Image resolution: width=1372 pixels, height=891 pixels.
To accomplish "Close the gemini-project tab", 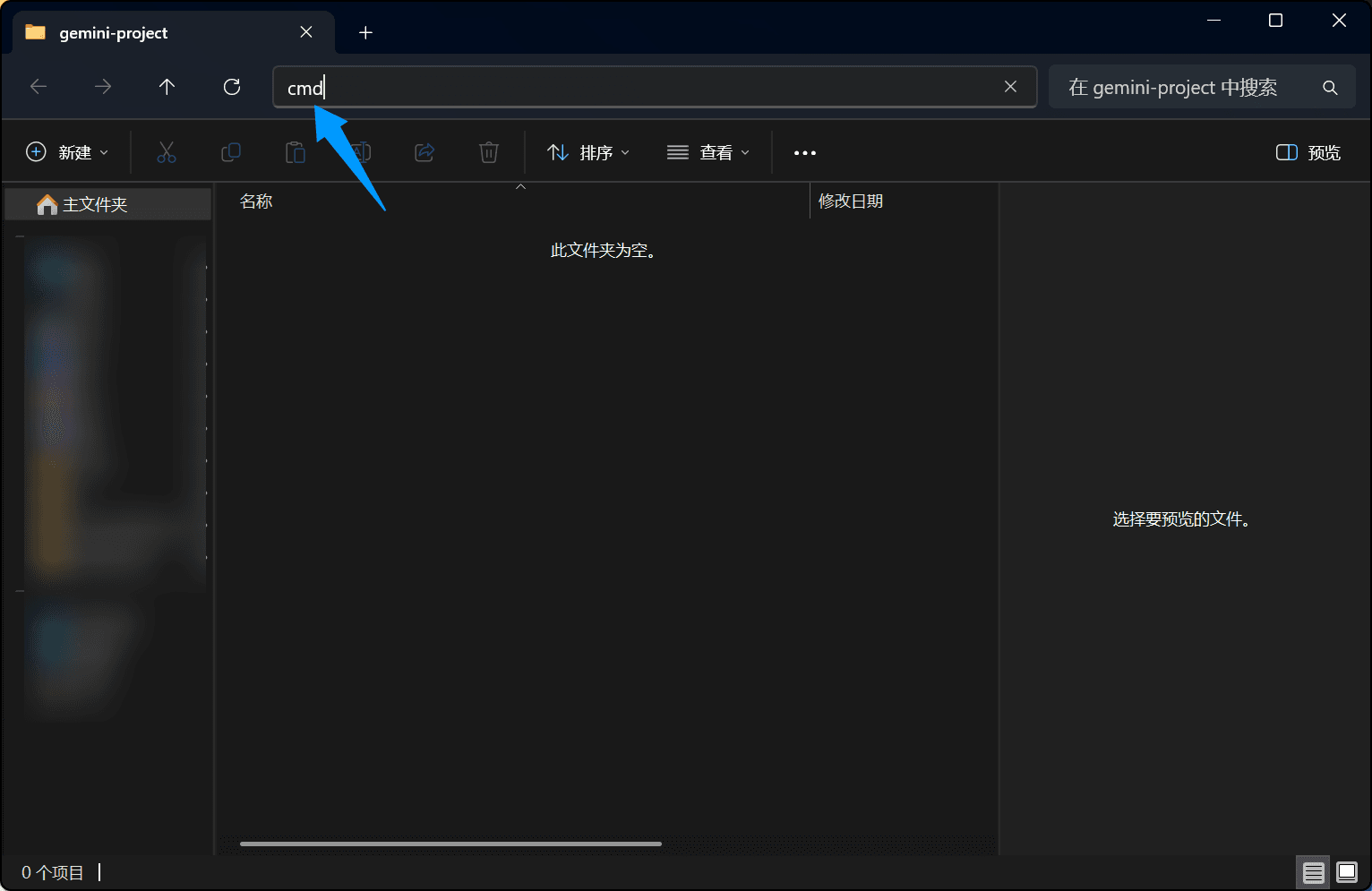I will coord(306,32).
